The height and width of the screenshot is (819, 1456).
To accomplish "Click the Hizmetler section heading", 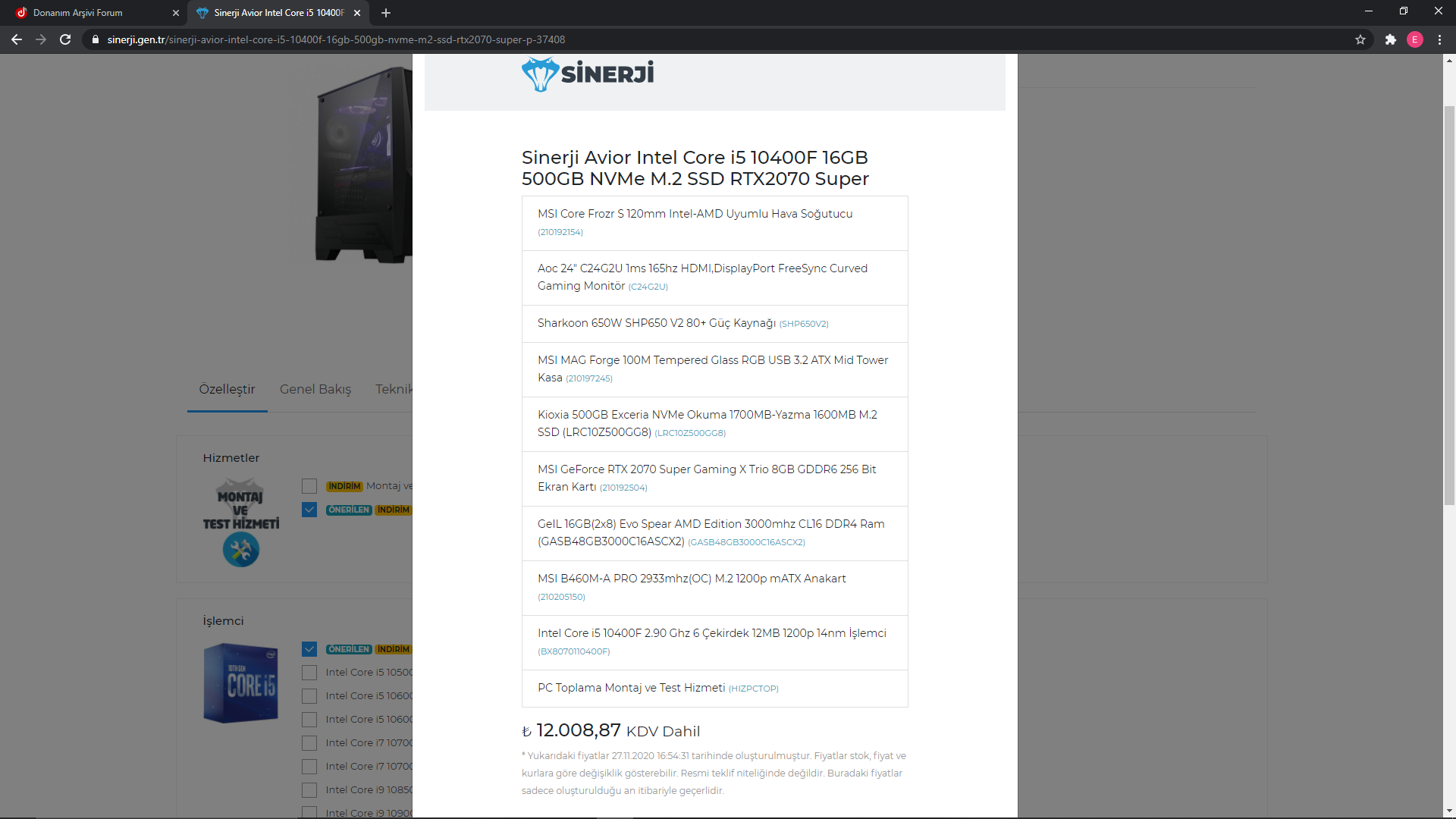I will [x=231, y=458].
